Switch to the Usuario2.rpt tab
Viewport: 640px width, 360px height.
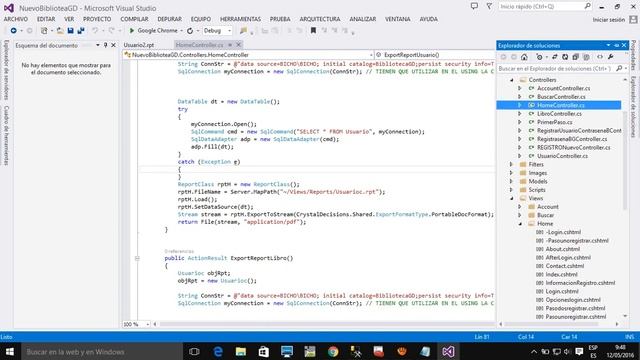[x=139, y=45]
